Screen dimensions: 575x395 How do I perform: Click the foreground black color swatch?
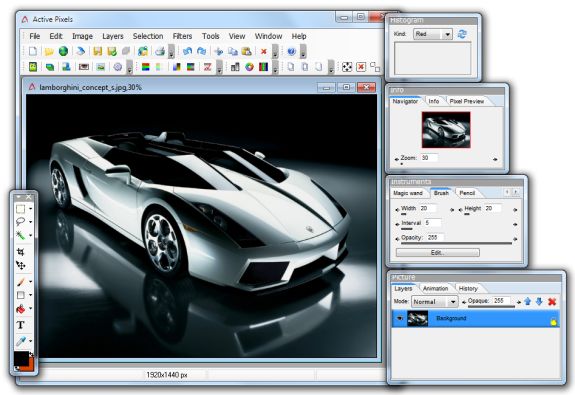[21, 358]
